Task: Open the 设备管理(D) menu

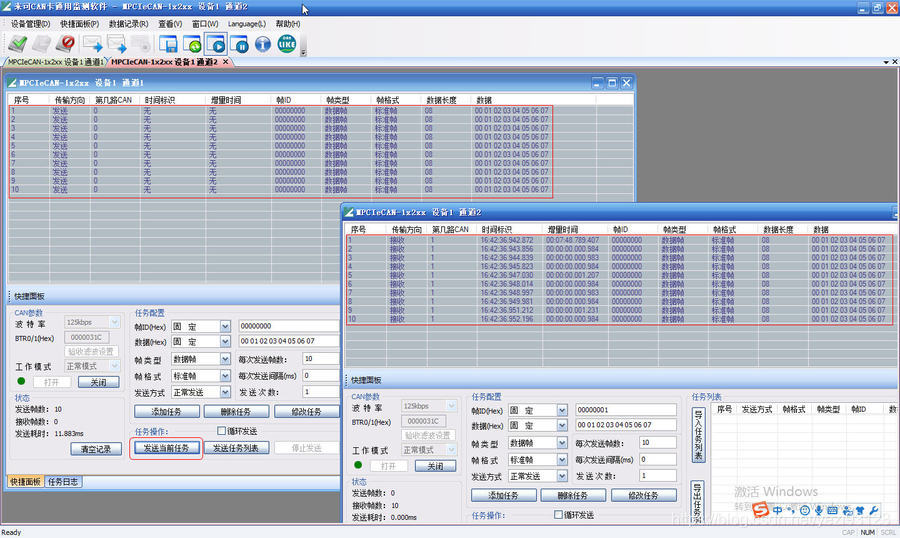Action: pos(30,24)
